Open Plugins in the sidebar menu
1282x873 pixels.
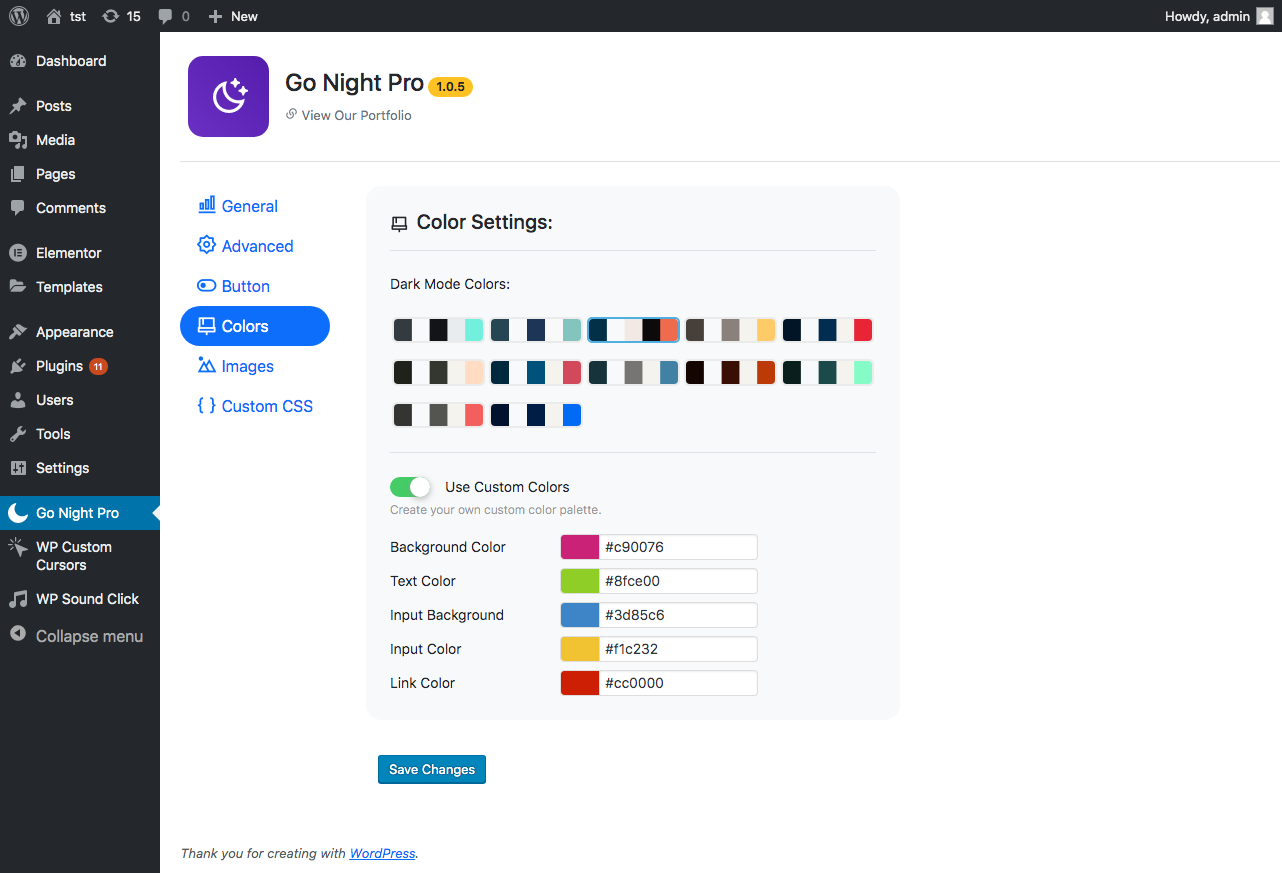[59, 366]
